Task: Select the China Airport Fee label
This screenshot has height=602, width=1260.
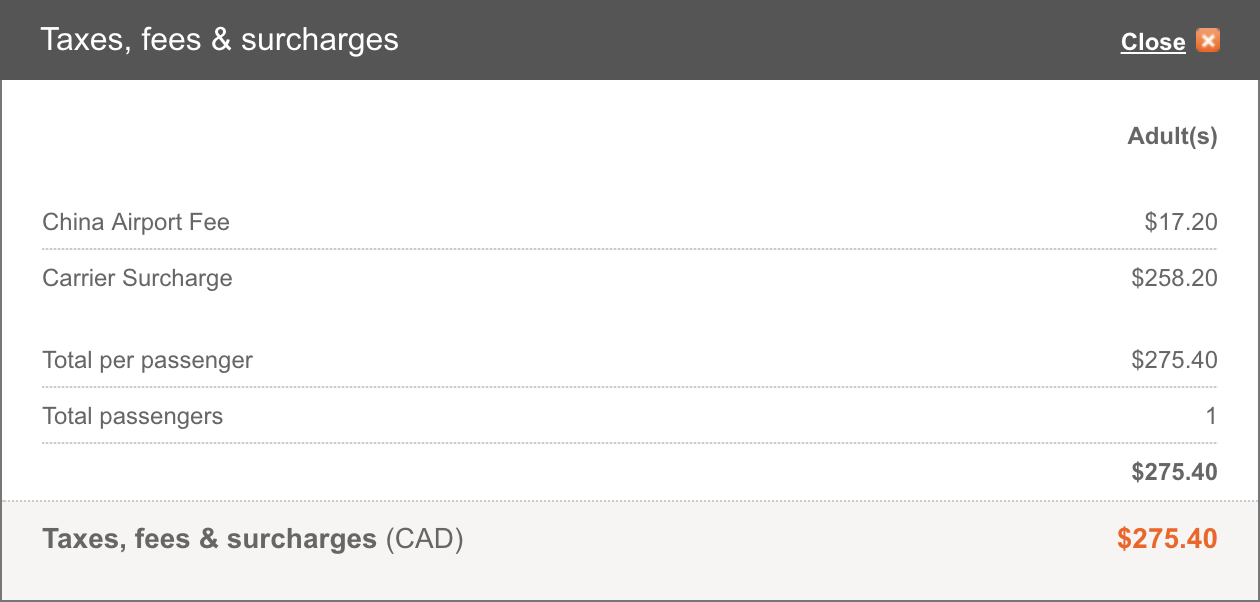Action: [136, 222]
